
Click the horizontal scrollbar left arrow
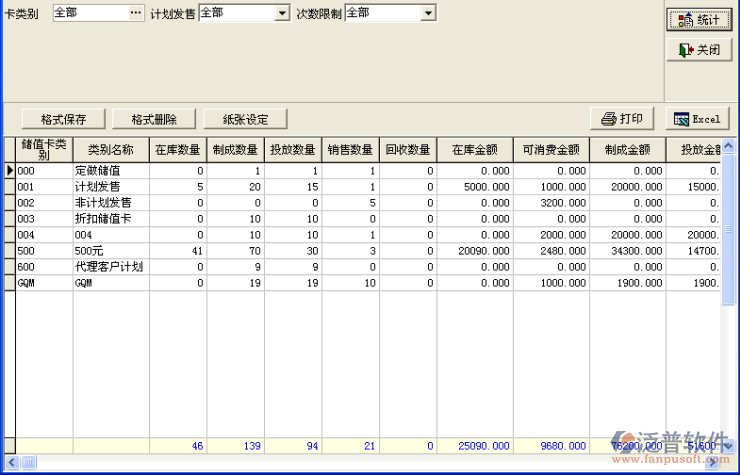8,463
